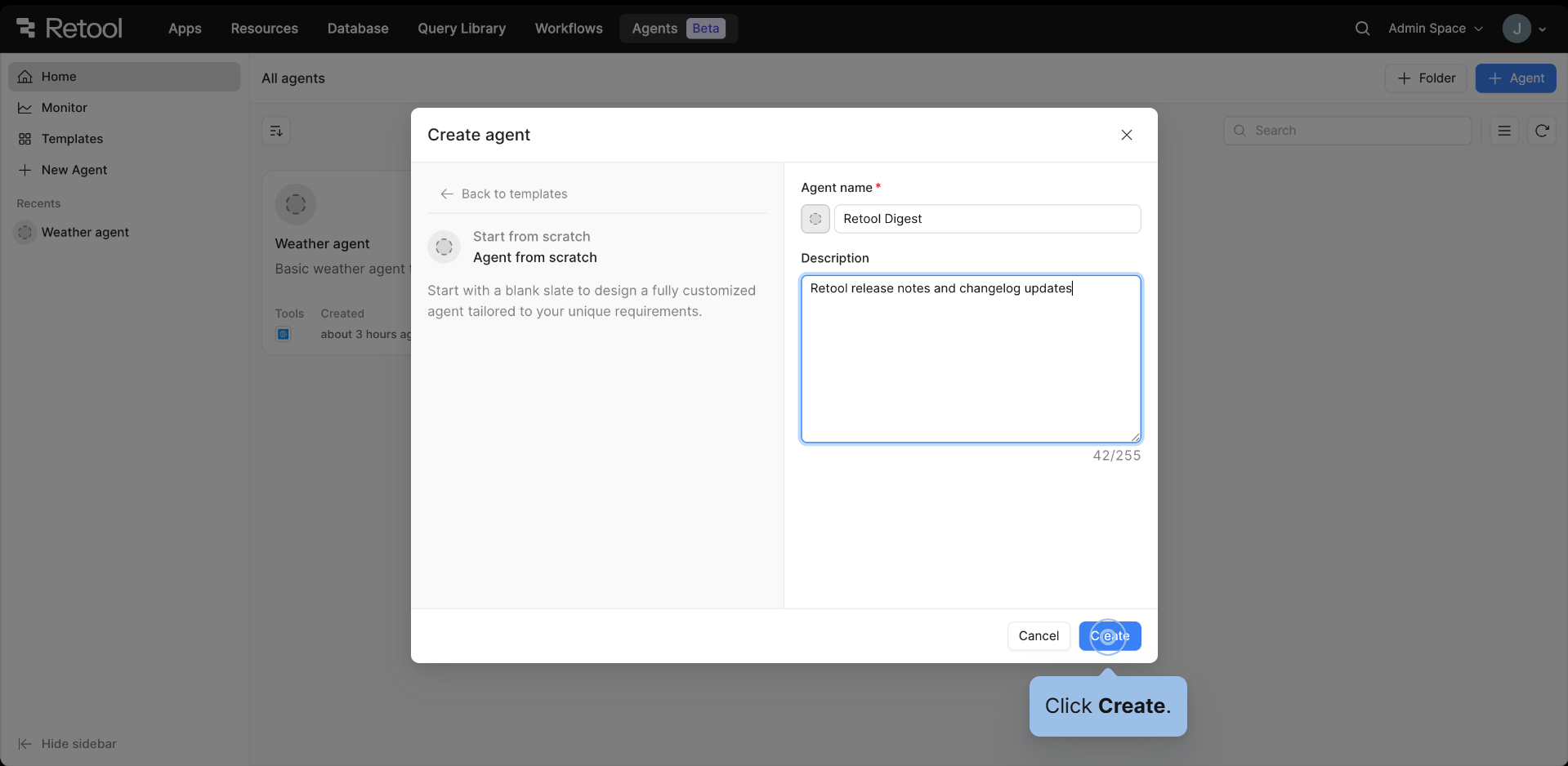Click the 42/255 character counter

(x=1117, y=456)
